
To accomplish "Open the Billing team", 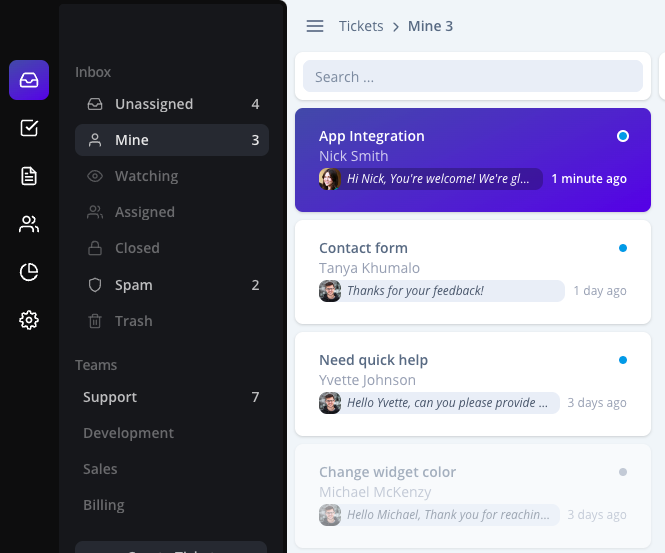I will point(172,505).
